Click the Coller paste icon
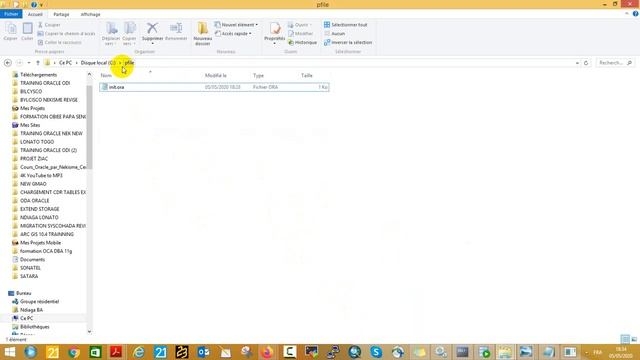The height and width of the screenshot is (360, 640). [27, 31]
